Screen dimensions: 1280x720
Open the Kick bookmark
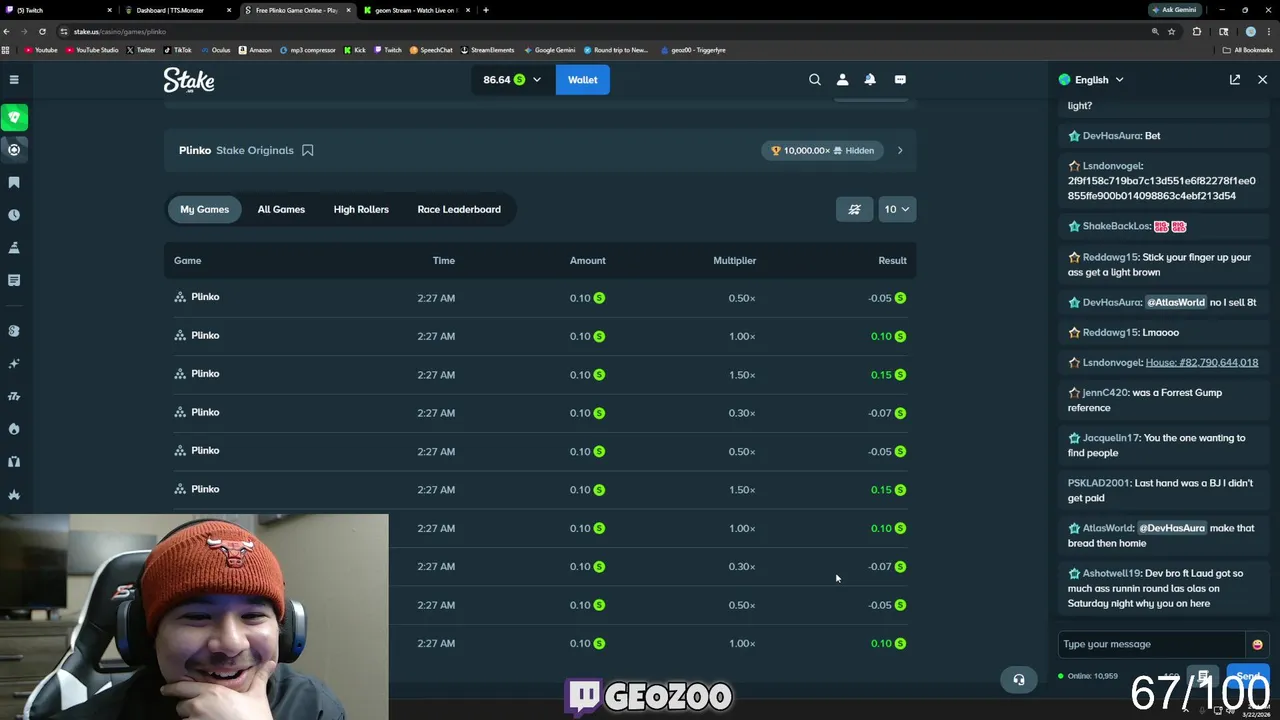coord(354,50)
